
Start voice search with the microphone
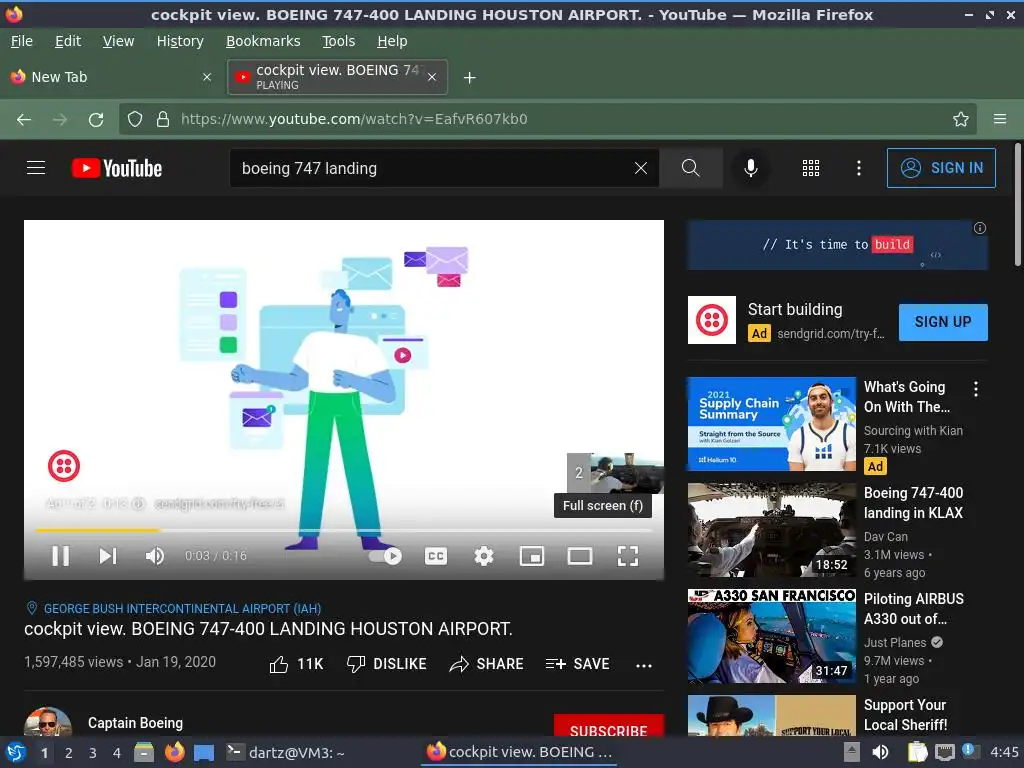751,168
